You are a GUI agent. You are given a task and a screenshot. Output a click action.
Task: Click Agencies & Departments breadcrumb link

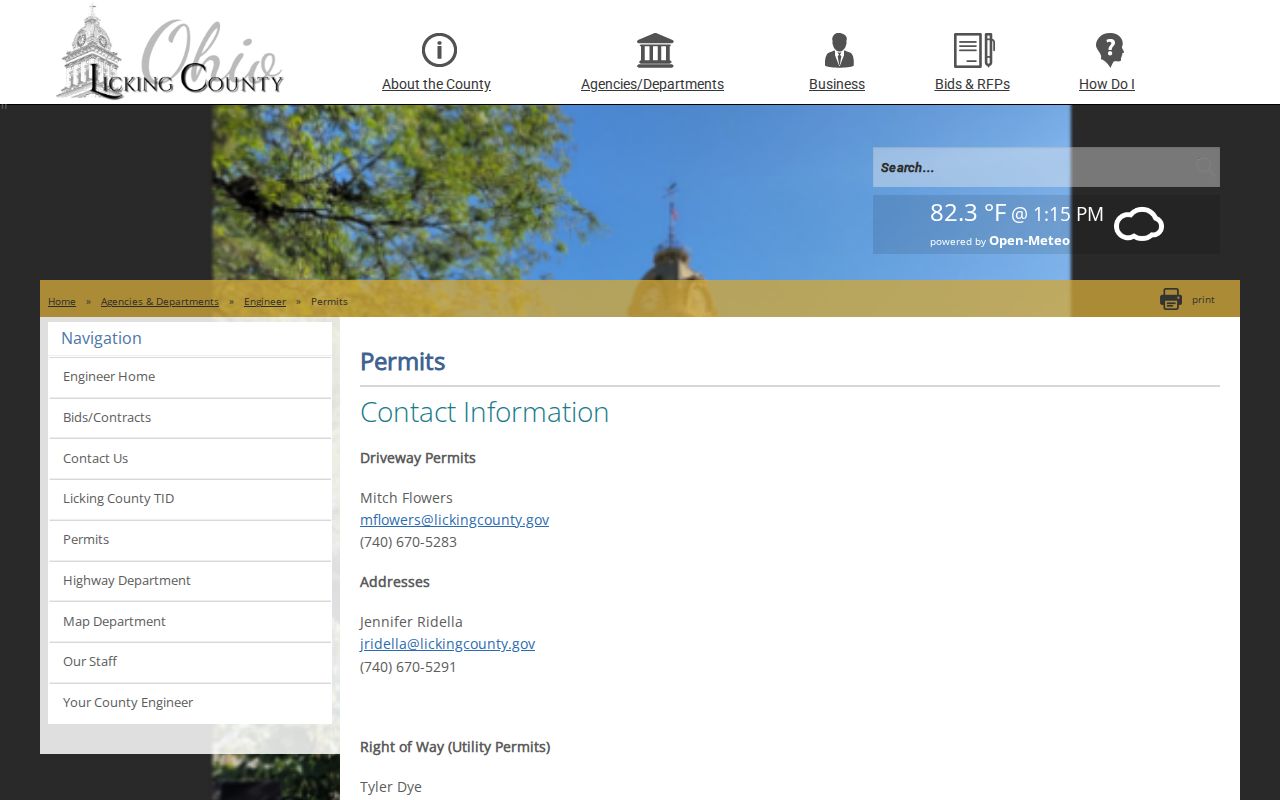(160, 301)
